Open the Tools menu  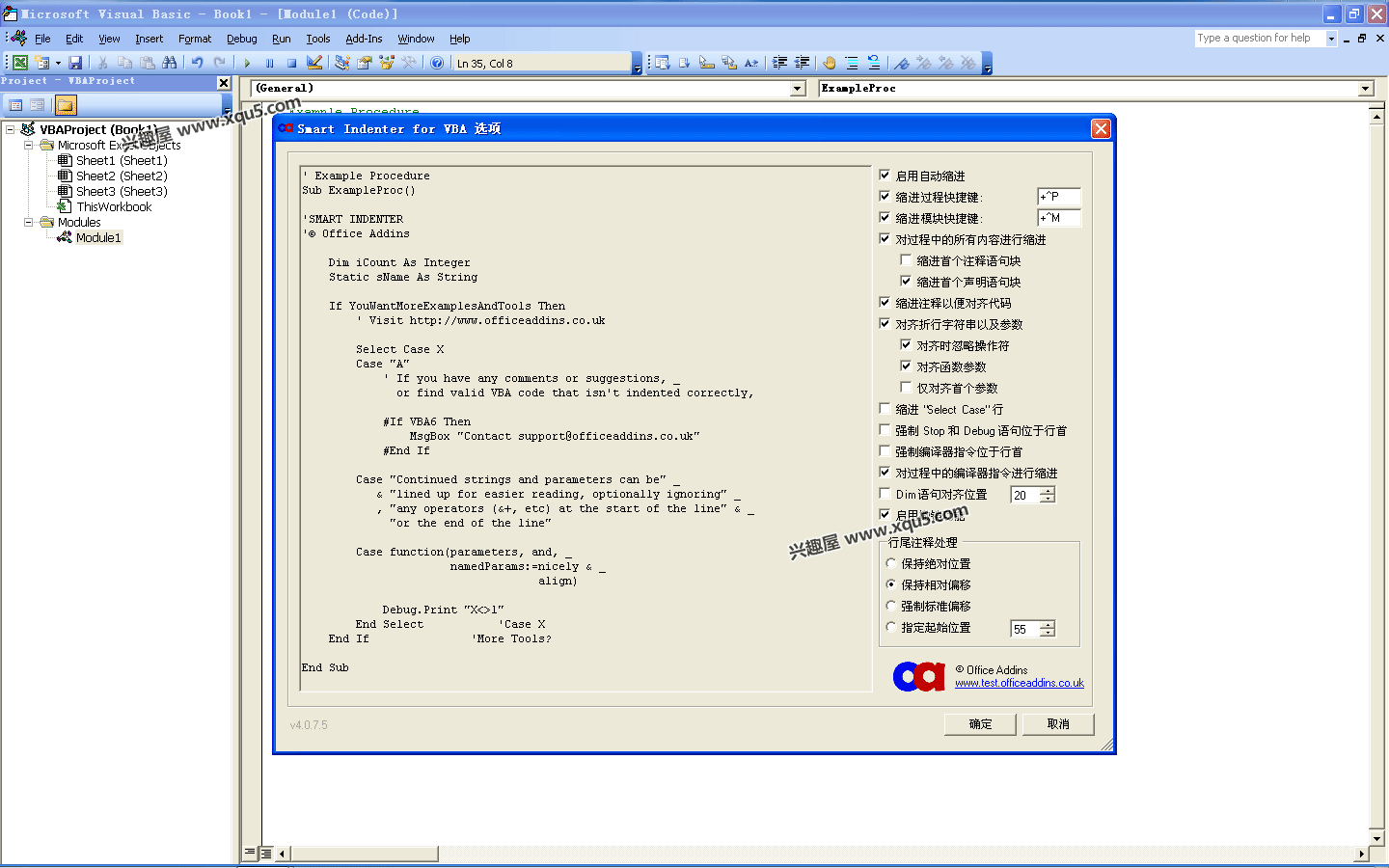point(318,39)
